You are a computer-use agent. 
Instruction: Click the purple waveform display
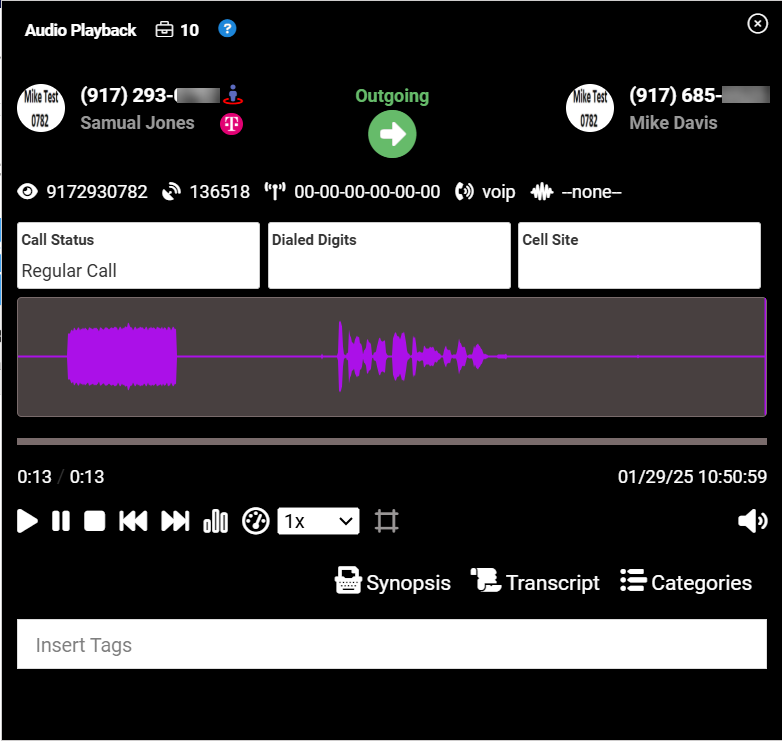pos(391,356)
